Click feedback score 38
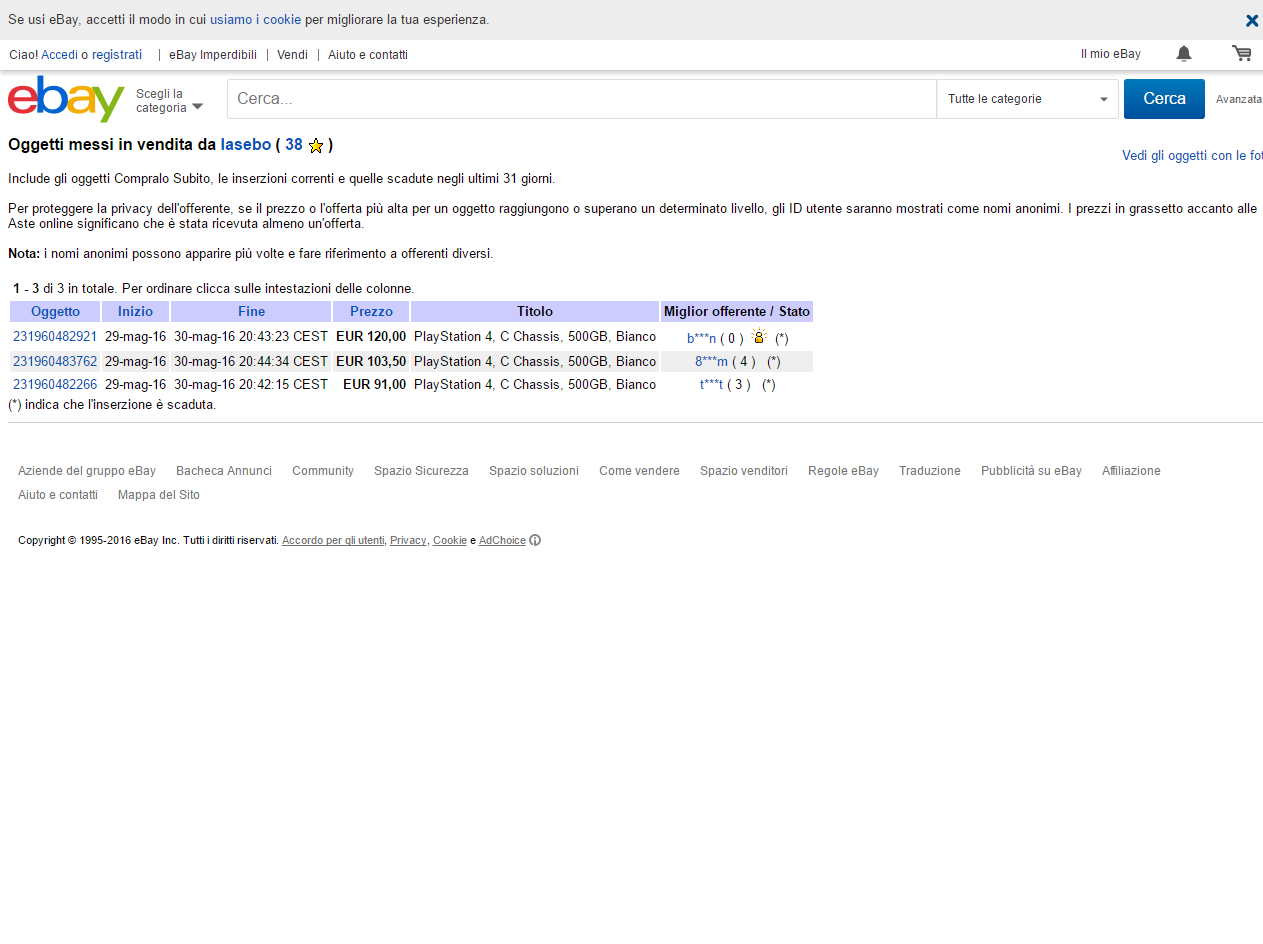The image size is (1263, 944). tap(294, 145)
